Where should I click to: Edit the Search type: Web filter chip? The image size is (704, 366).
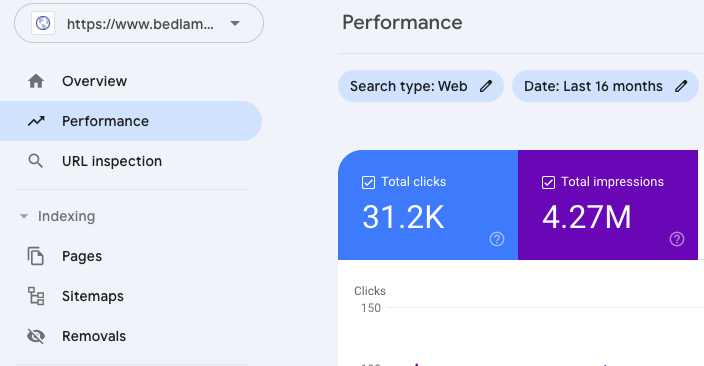[x=421, y=86]
